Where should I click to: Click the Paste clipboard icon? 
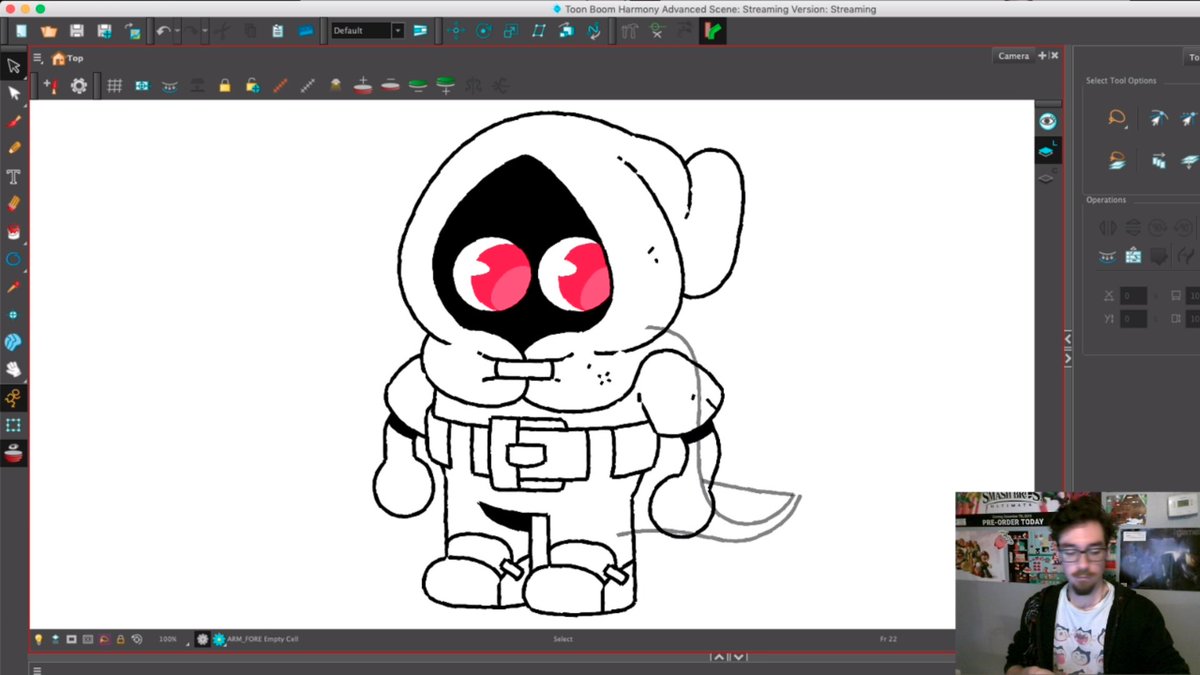coord(278,31)
